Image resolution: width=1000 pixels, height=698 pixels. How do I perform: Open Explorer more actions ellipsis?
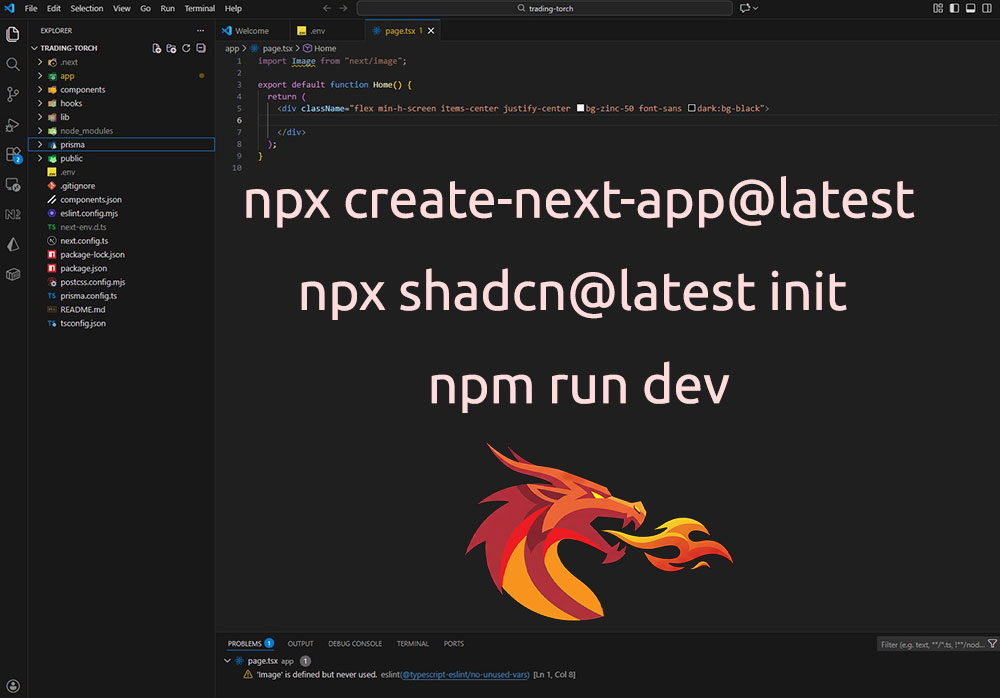pos(200,31)
